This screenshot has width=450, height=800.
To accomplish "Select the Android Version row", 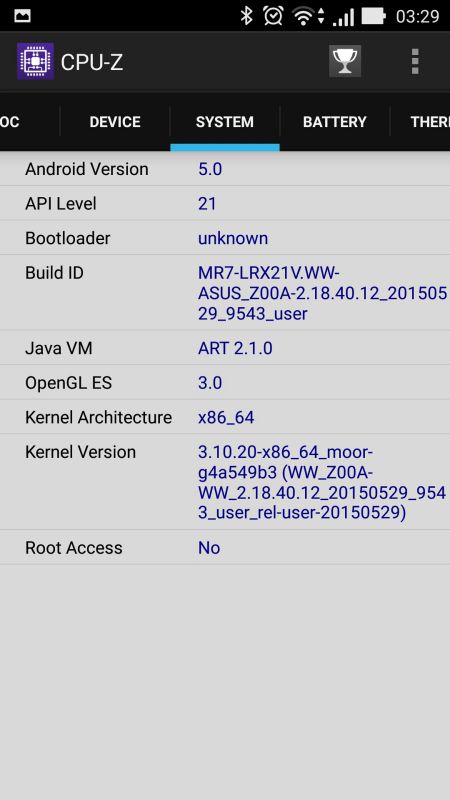I will point(225,169).
